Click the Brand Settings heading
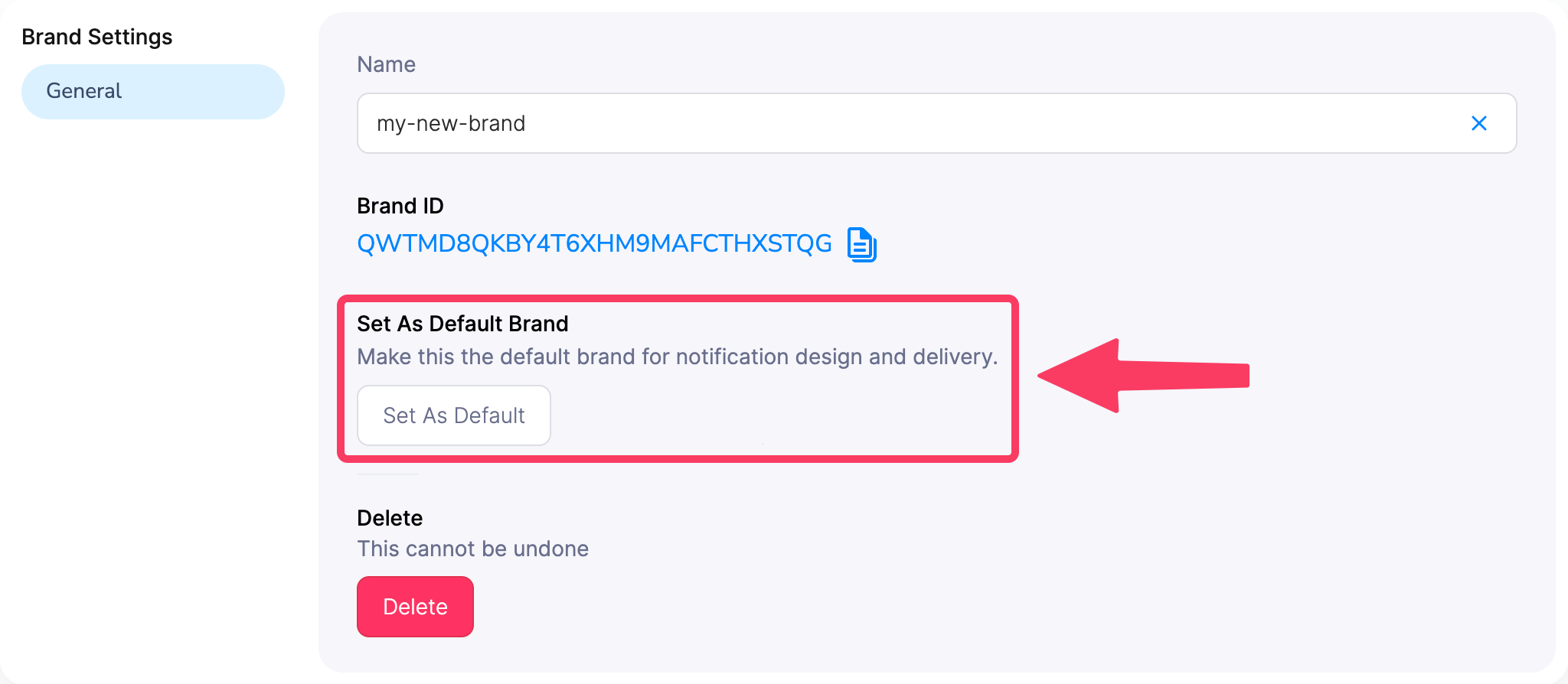Screen dimensions: 1568x684 [96, 36]
